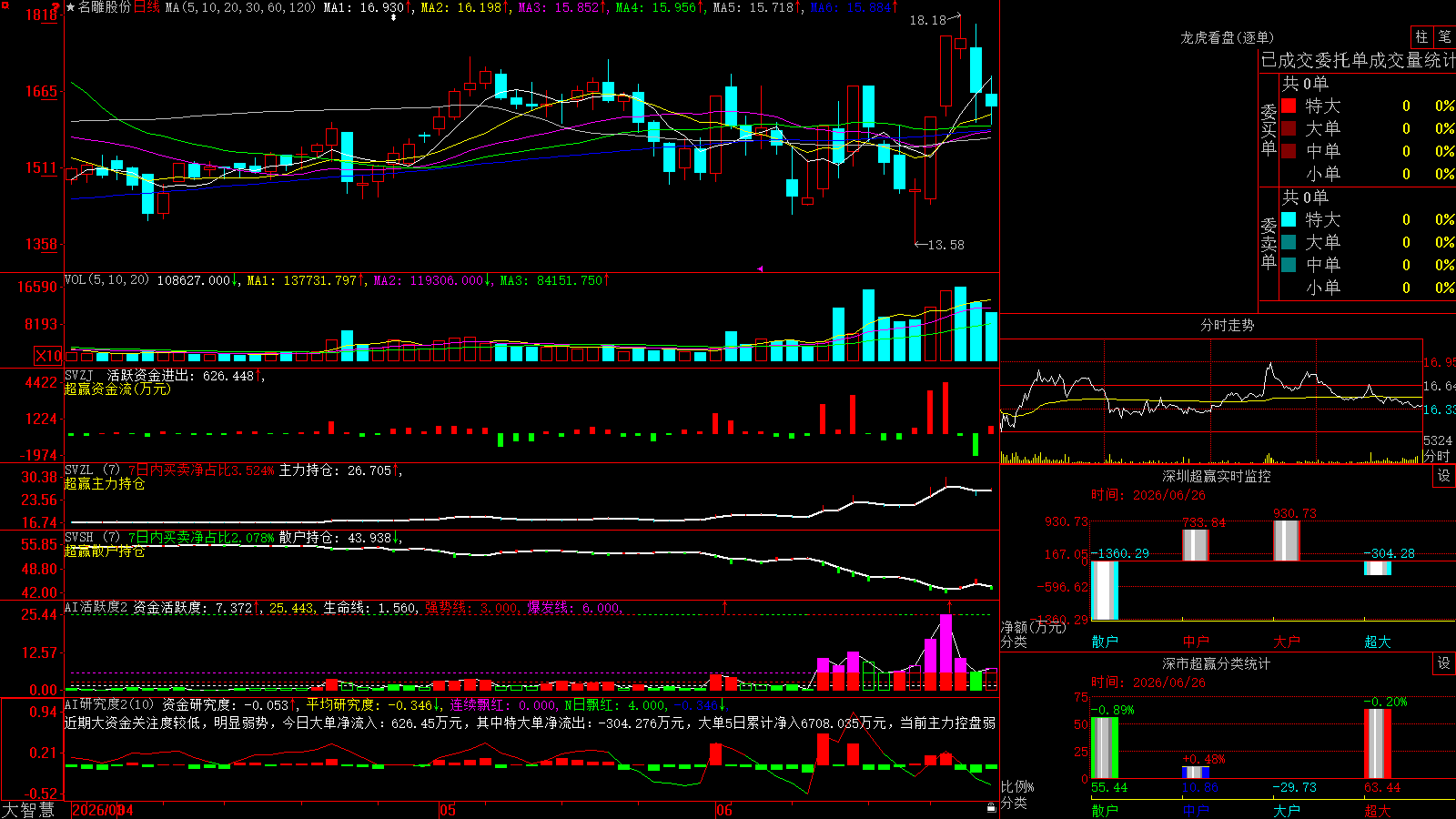The image size is (1456, 819).
Task: Click 大户 label in 深圳超赢实时监控 chart
Action: [x=1287, y=642]
